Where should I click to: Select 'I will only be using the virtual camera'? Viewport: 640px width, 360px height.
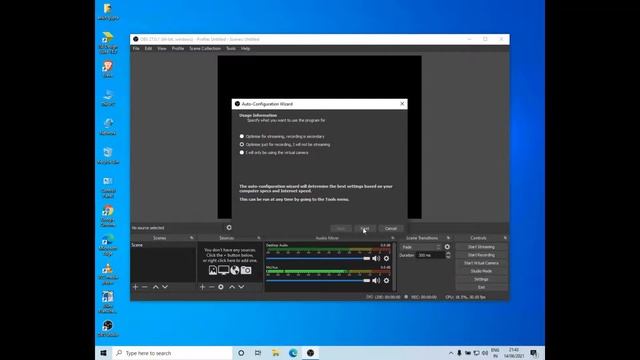274,153
